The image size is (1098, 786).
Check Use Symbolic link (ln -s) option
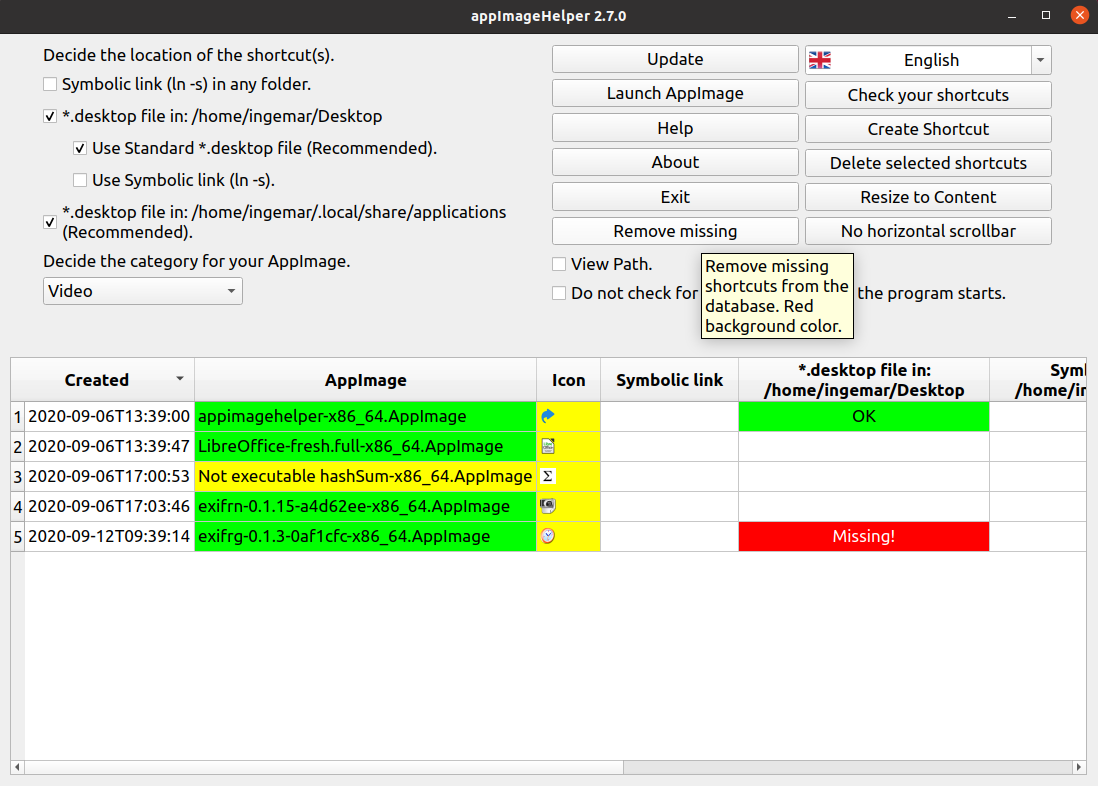click(x=80, y=180)
